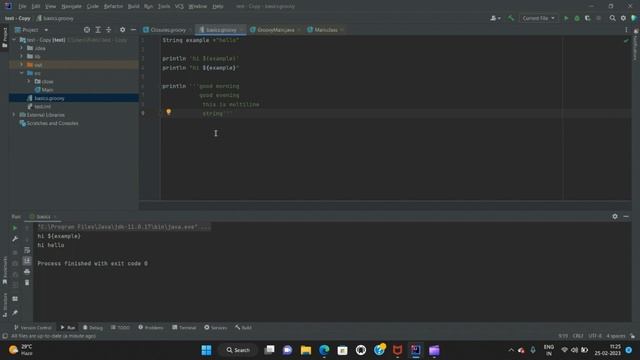The width and height of the screenshot is (640, 360).
Task: Open the Debug tool window button
Action: pyautogui.click(x=93, y=327)
